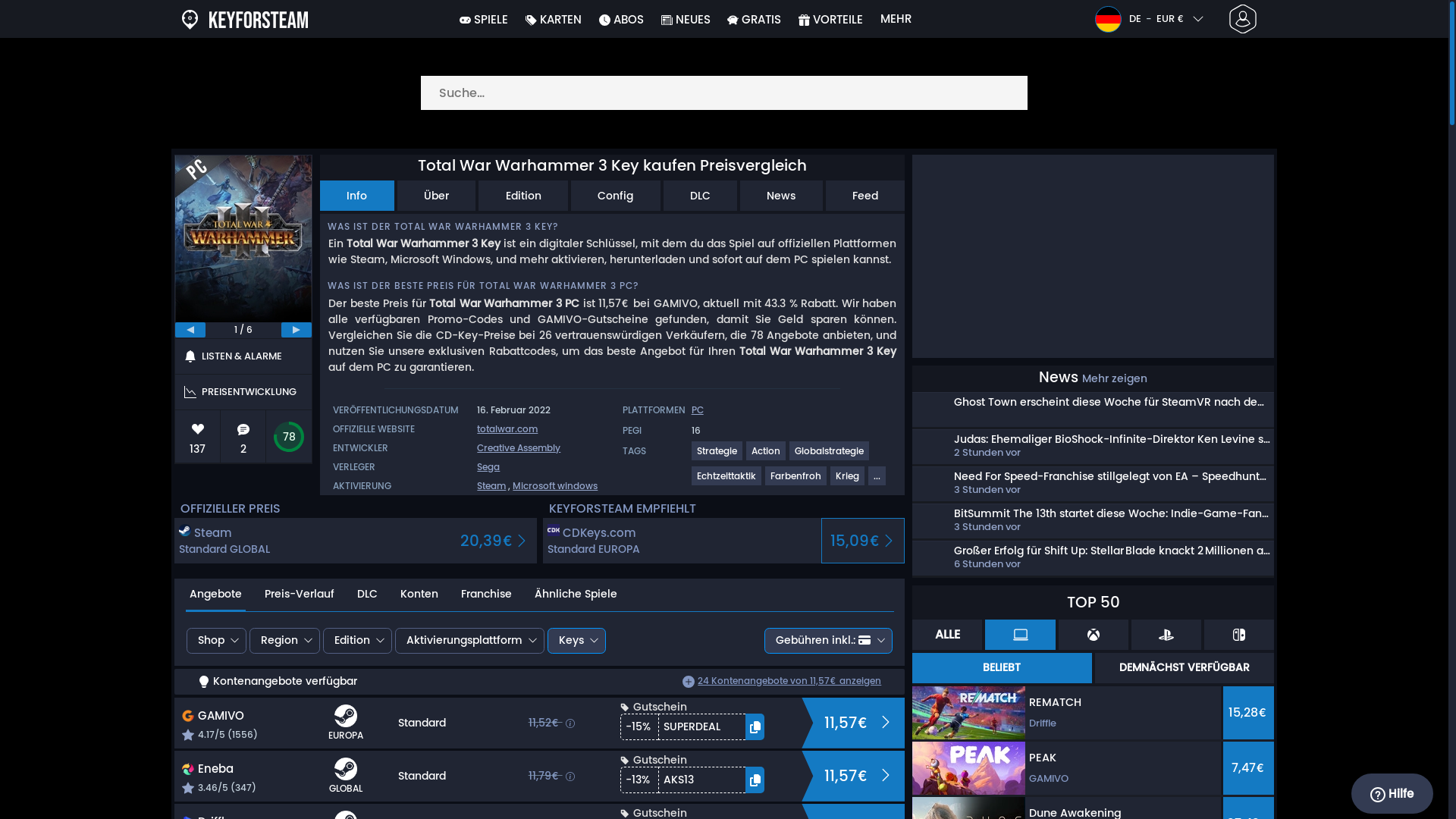Open GRATIS in the top navigation

[754, 20]
